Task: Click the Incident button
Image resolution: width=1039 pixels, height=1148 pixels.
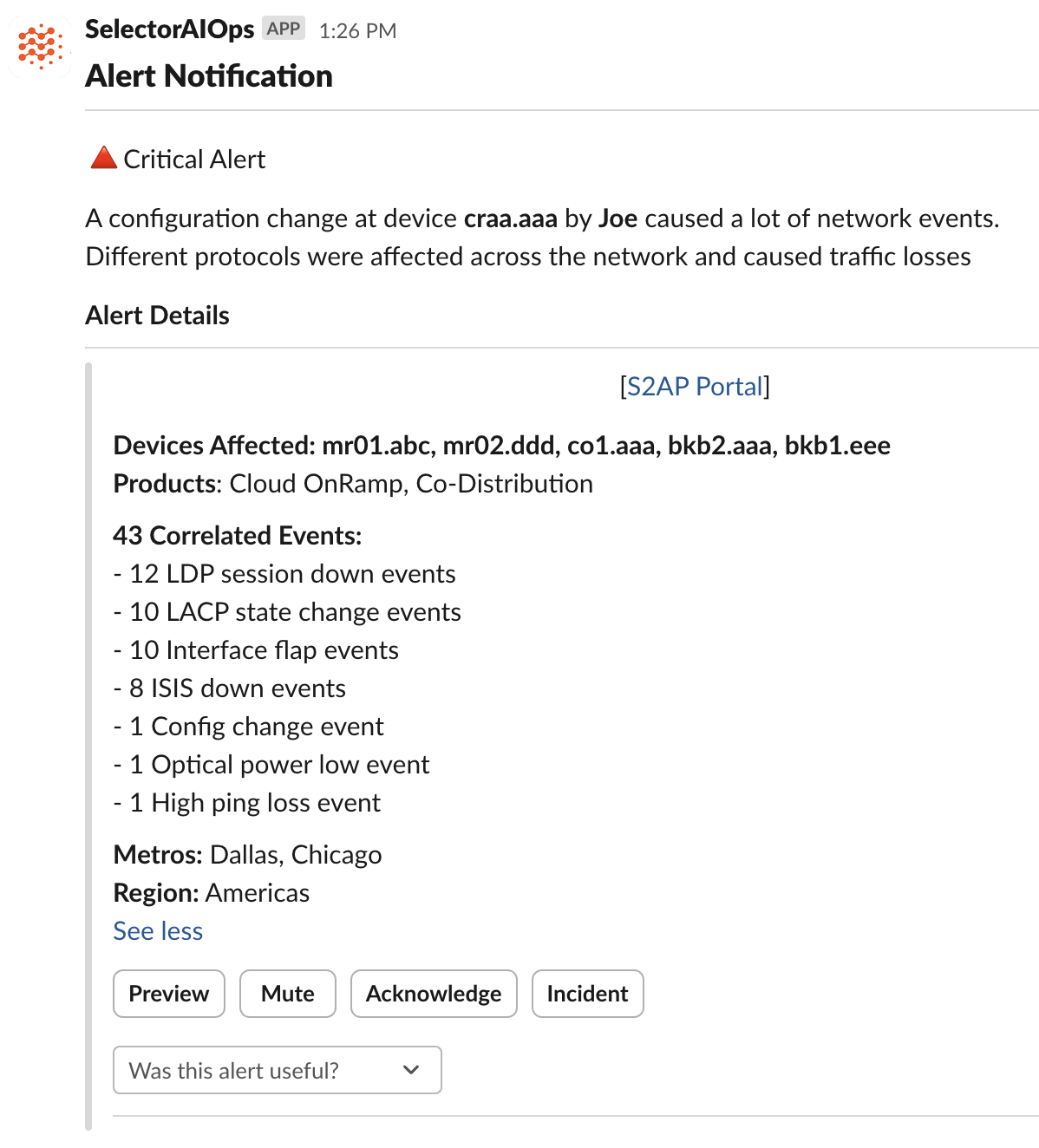Action: [587, 993]
